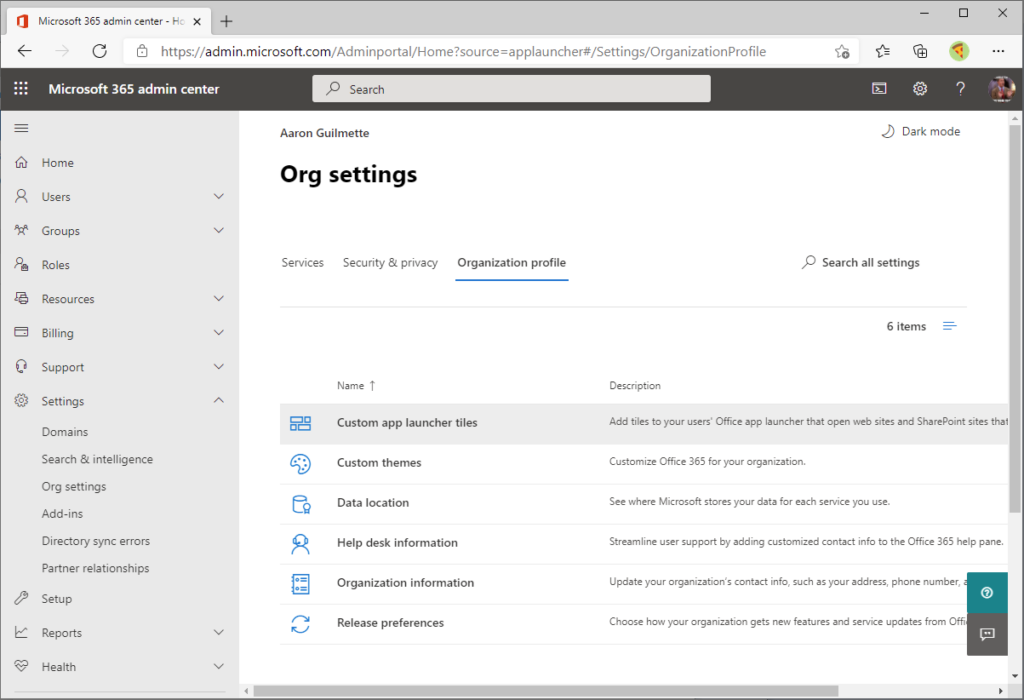This screenshot has width=1024, height=700.
Task: Click the Release preferences sync icon
Action: (301, 622)
